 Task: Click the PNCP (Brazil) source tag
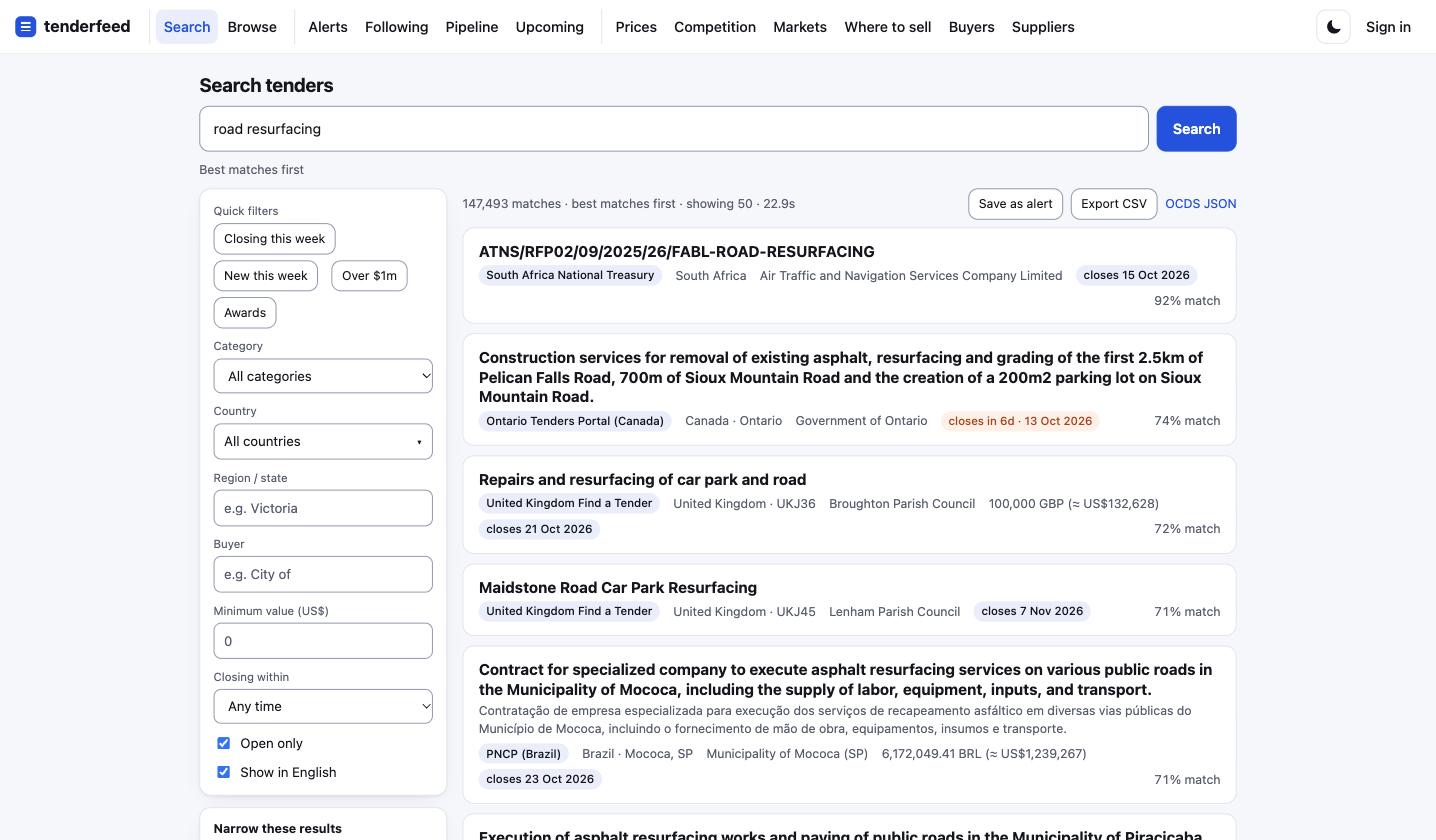point(523,754)
